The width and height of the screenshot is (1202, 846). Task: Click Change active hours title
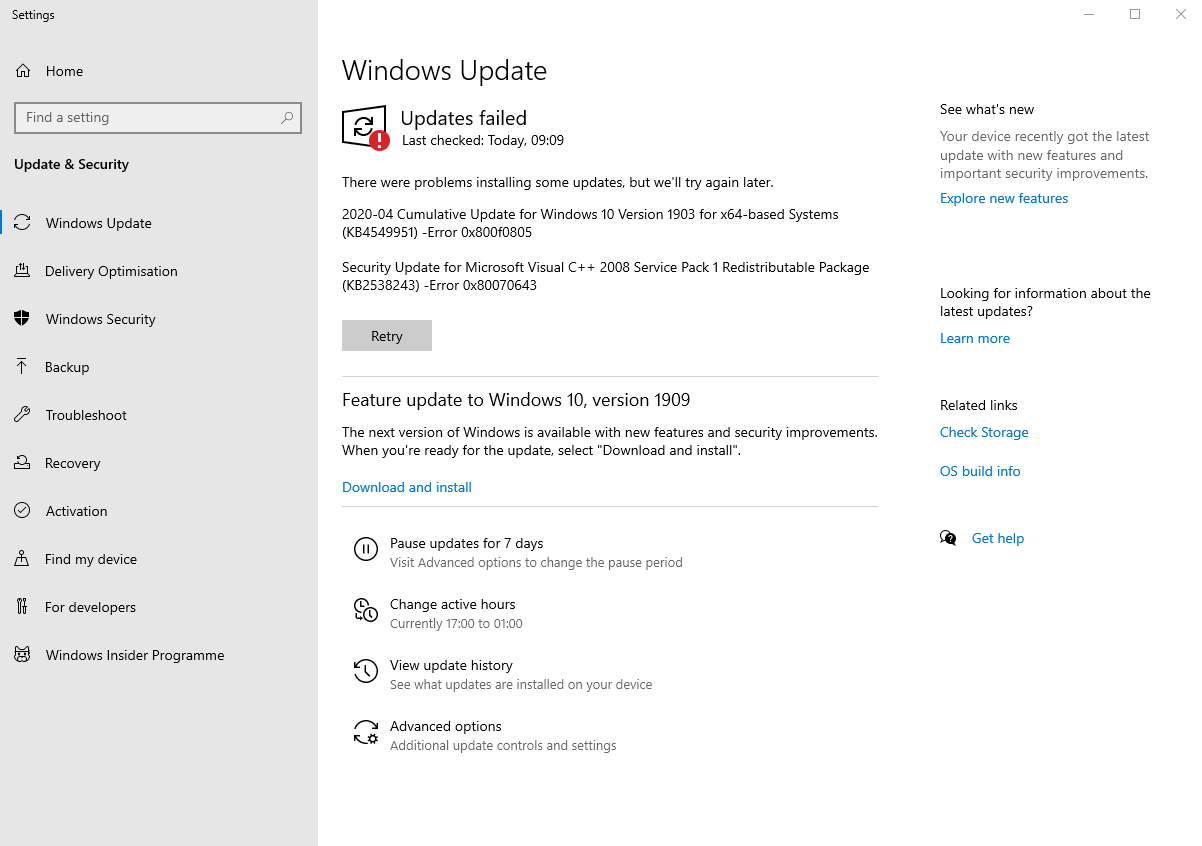coord(453,604)
